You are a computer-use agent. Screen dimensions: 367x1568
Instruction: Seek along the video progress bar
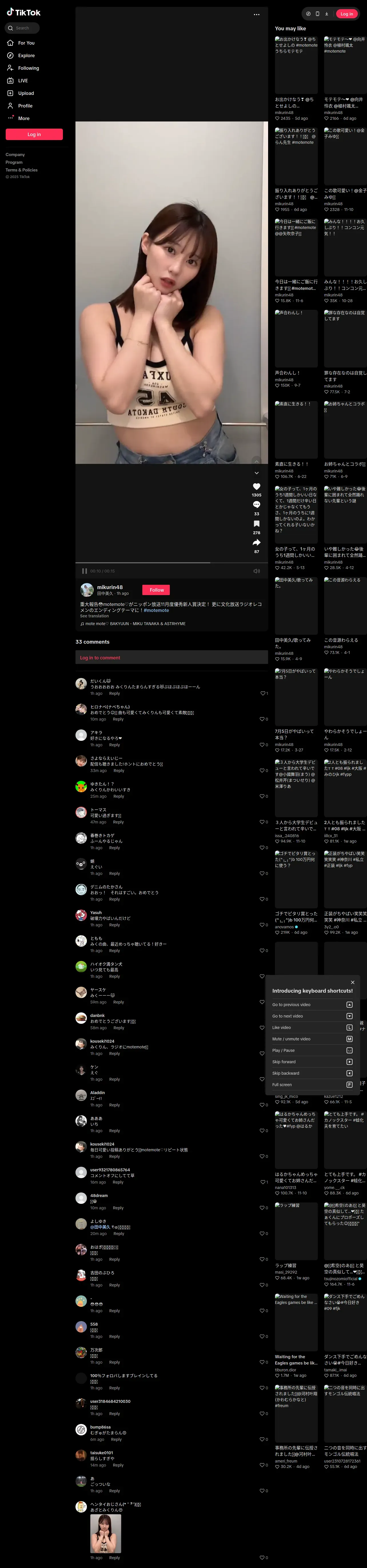pos(171,563)
